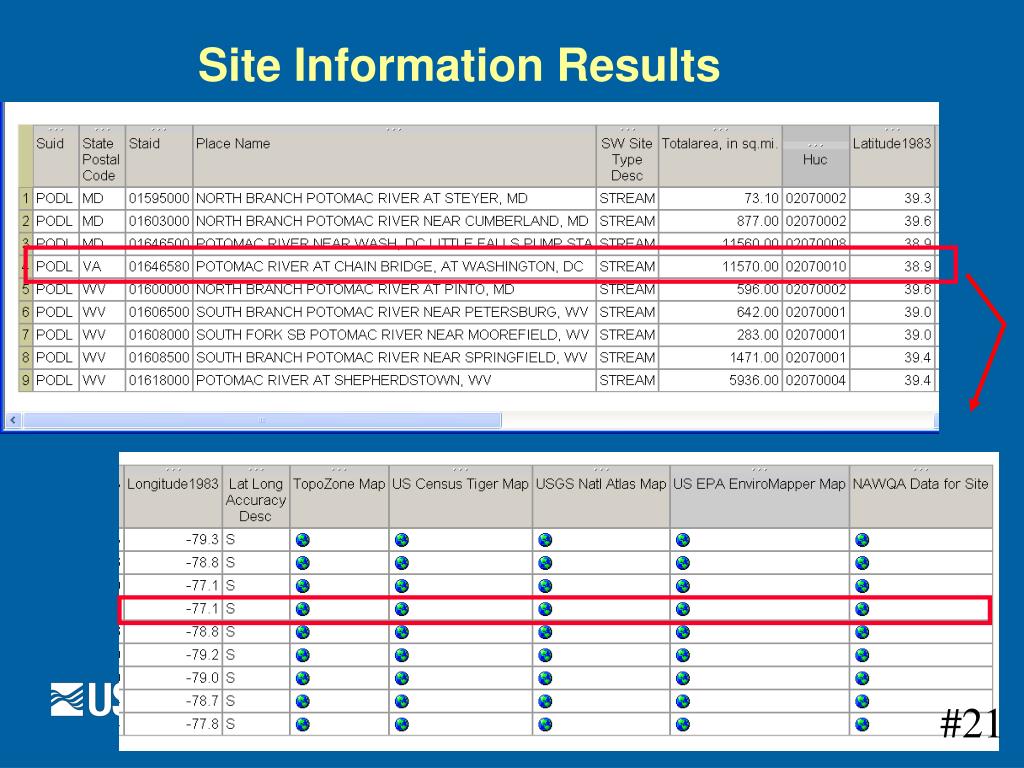
Task: Select row number 2 header
Action: click(x=26, y=221)
